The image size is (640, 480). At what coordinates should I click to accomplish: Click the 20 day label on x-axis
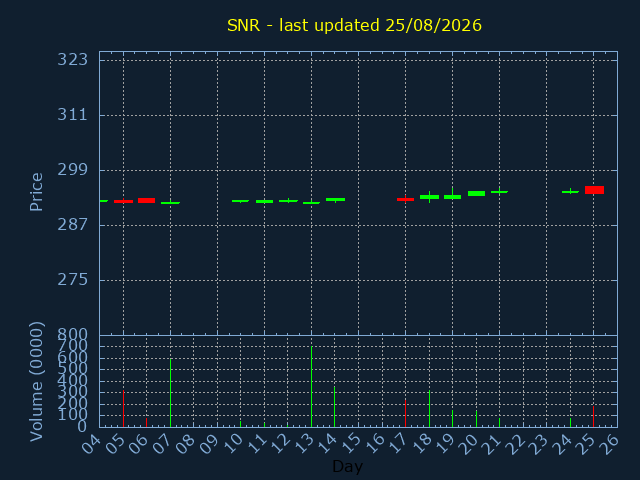tap(468, 444)
